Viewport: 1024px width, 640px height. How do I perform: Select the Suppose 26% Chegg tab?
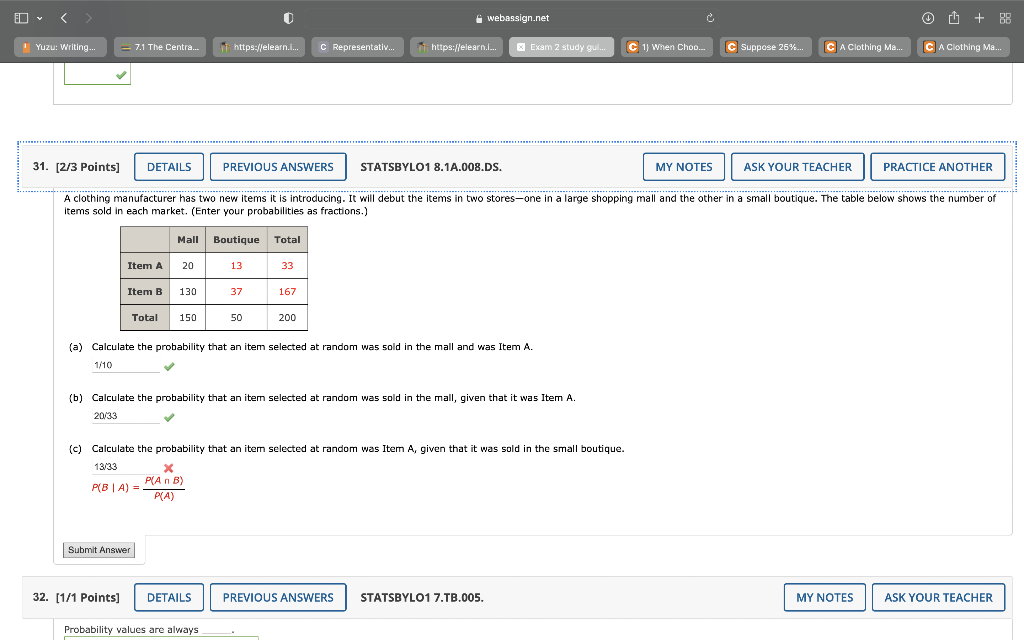tap(765, 46)
